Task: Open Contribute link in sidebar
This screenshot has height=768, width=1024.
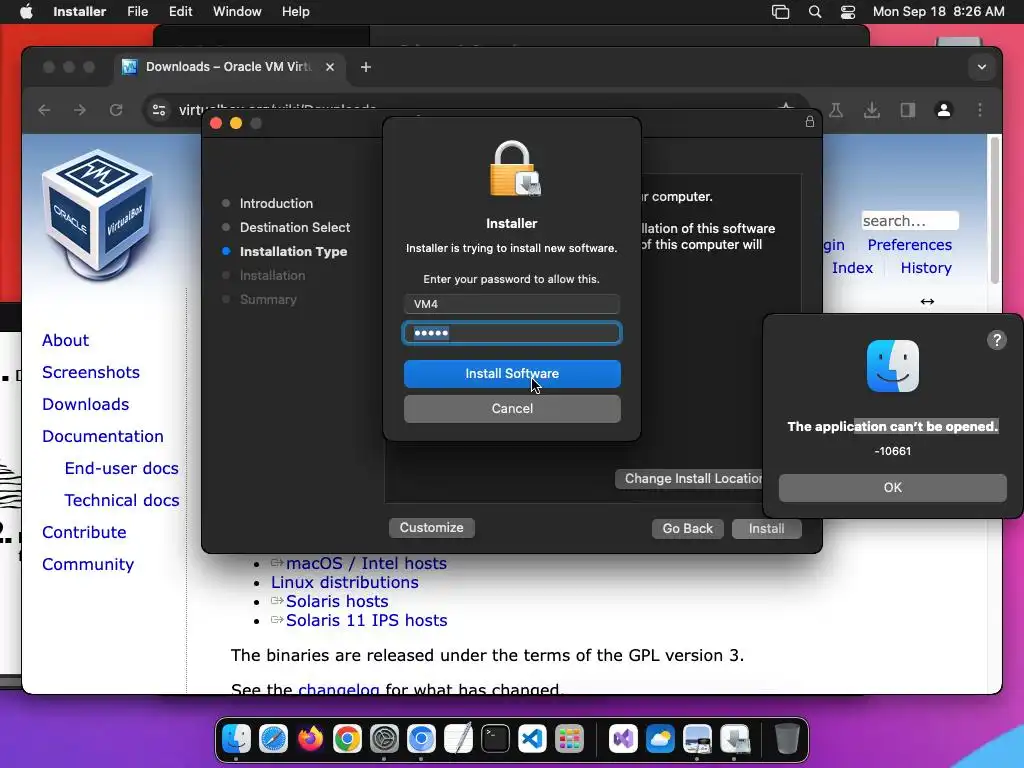Action: [84, 532]
